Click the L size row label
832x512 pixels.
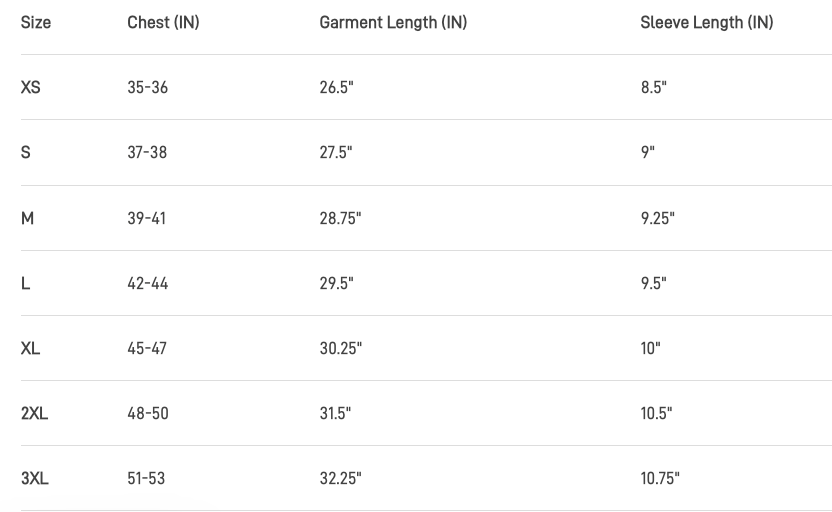25,283
